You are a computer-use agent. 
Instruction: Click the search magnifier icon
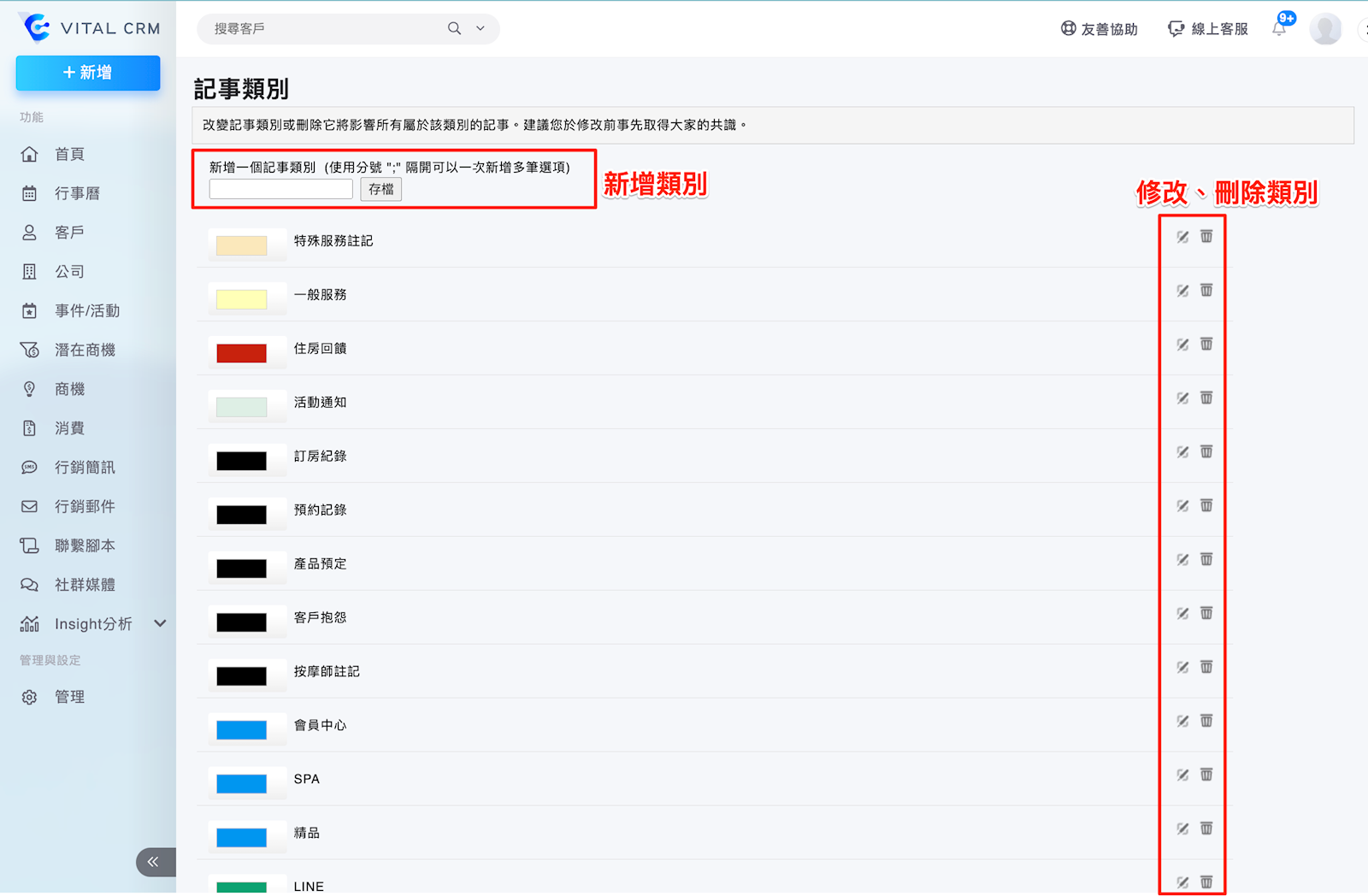454,29
